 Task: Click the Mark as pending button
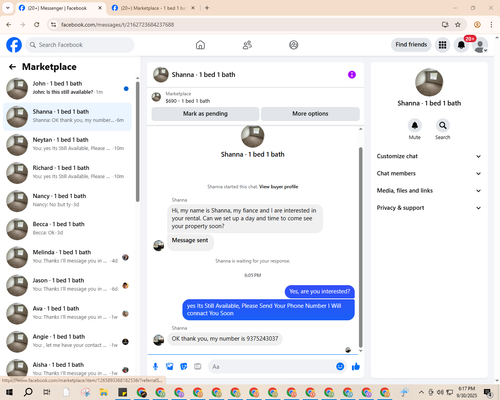coord(205,114)
